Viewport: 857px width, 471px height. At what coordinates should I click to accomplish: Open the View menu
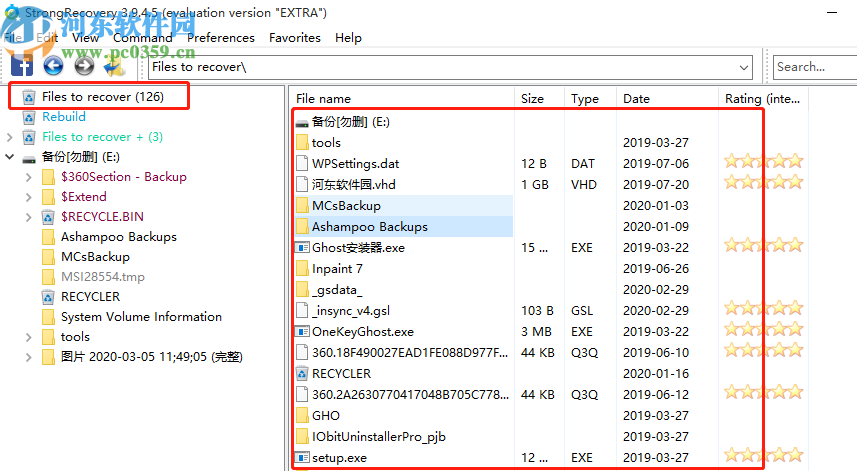pos(85,38)
